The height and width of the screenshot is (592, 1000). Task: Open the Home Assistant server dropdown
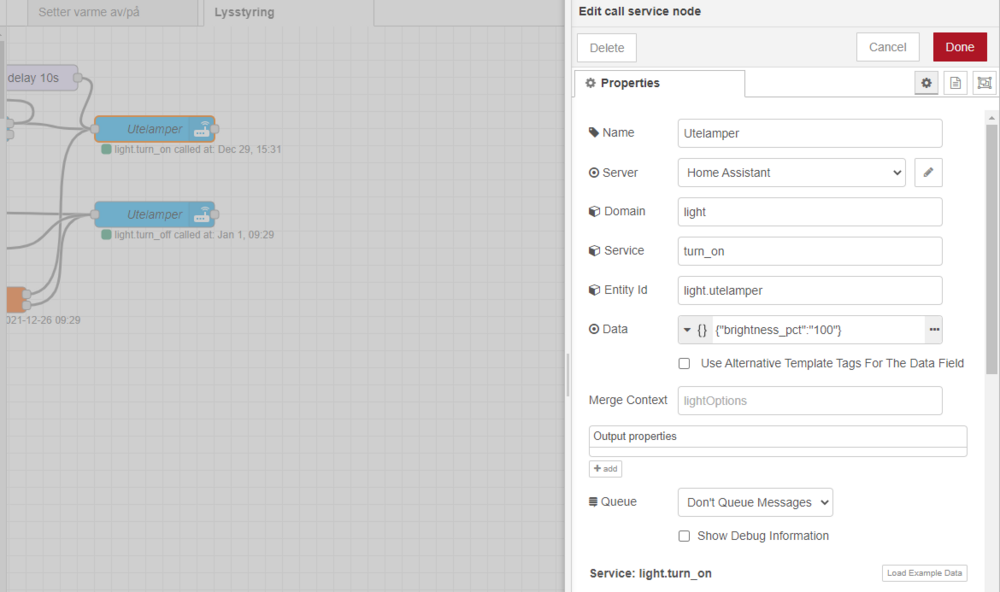[x=791, y=172]
